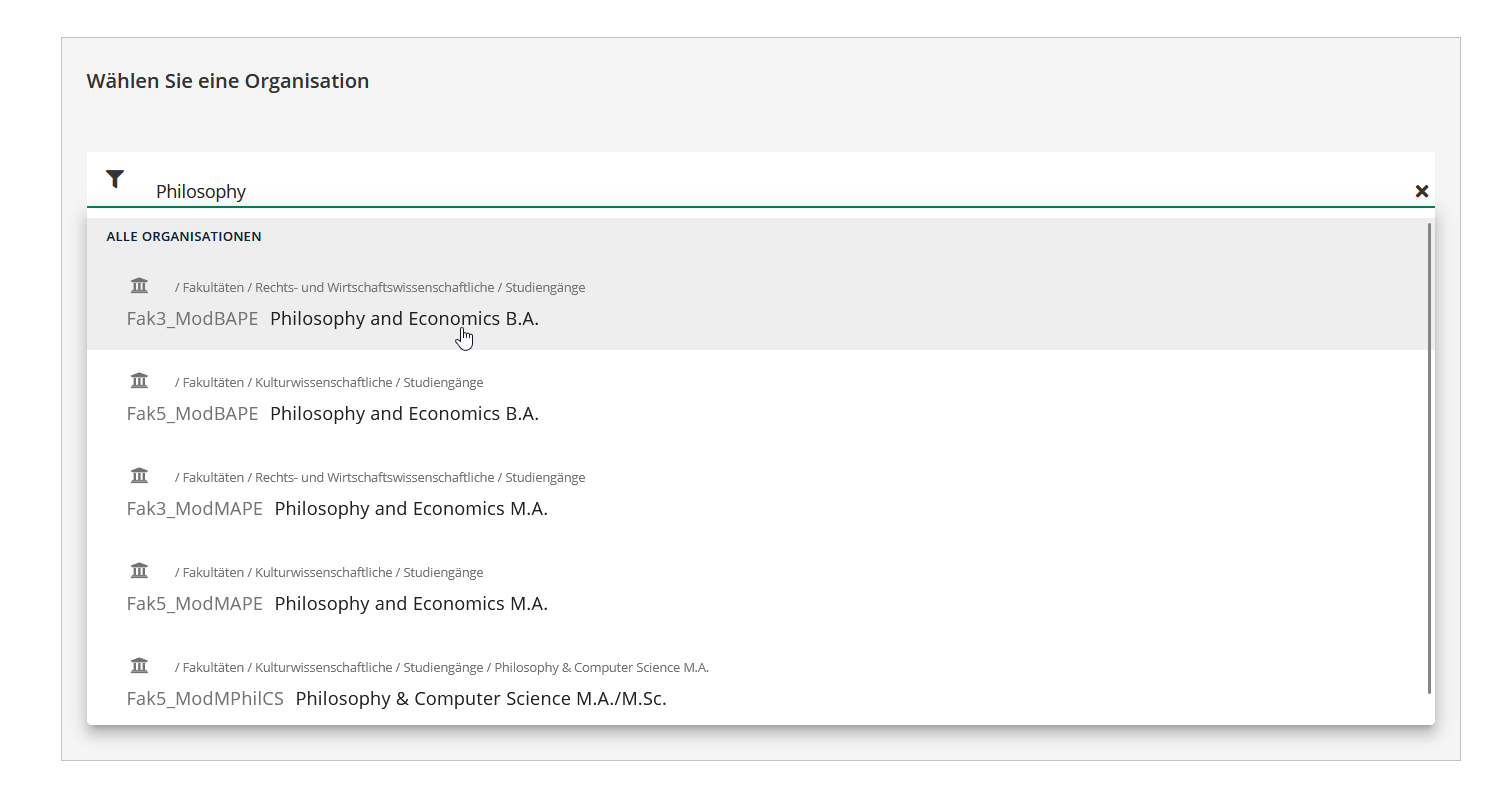Click the 'Wählen Sie eine Organisation' heading
The width and height of the screenshot is (1496, 793).
point(228,81)
